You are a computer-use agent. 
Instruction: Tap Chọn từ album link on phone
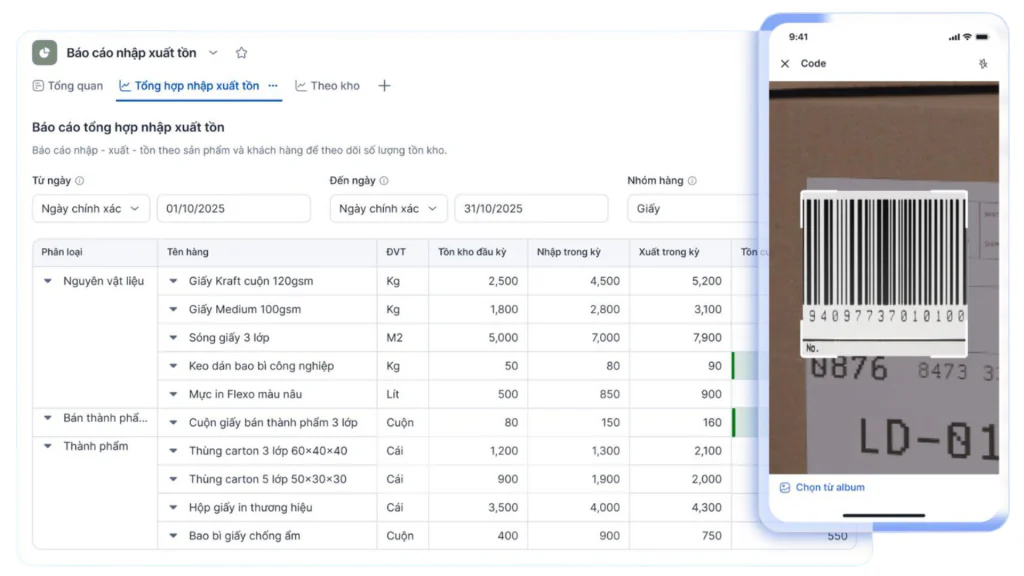[830, 487]
